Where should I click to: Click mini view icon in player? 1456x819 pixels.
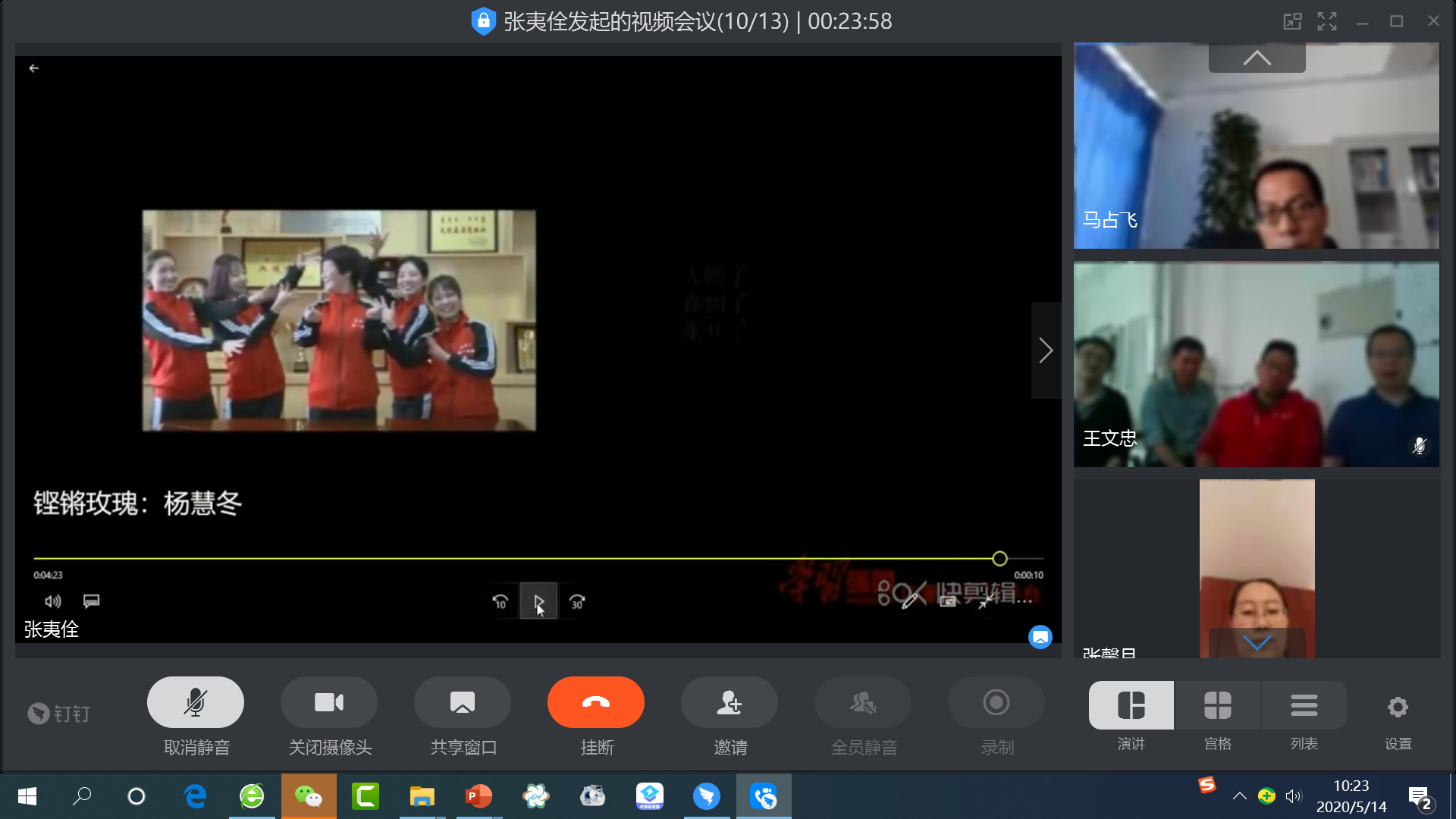(x=948, y=601)
